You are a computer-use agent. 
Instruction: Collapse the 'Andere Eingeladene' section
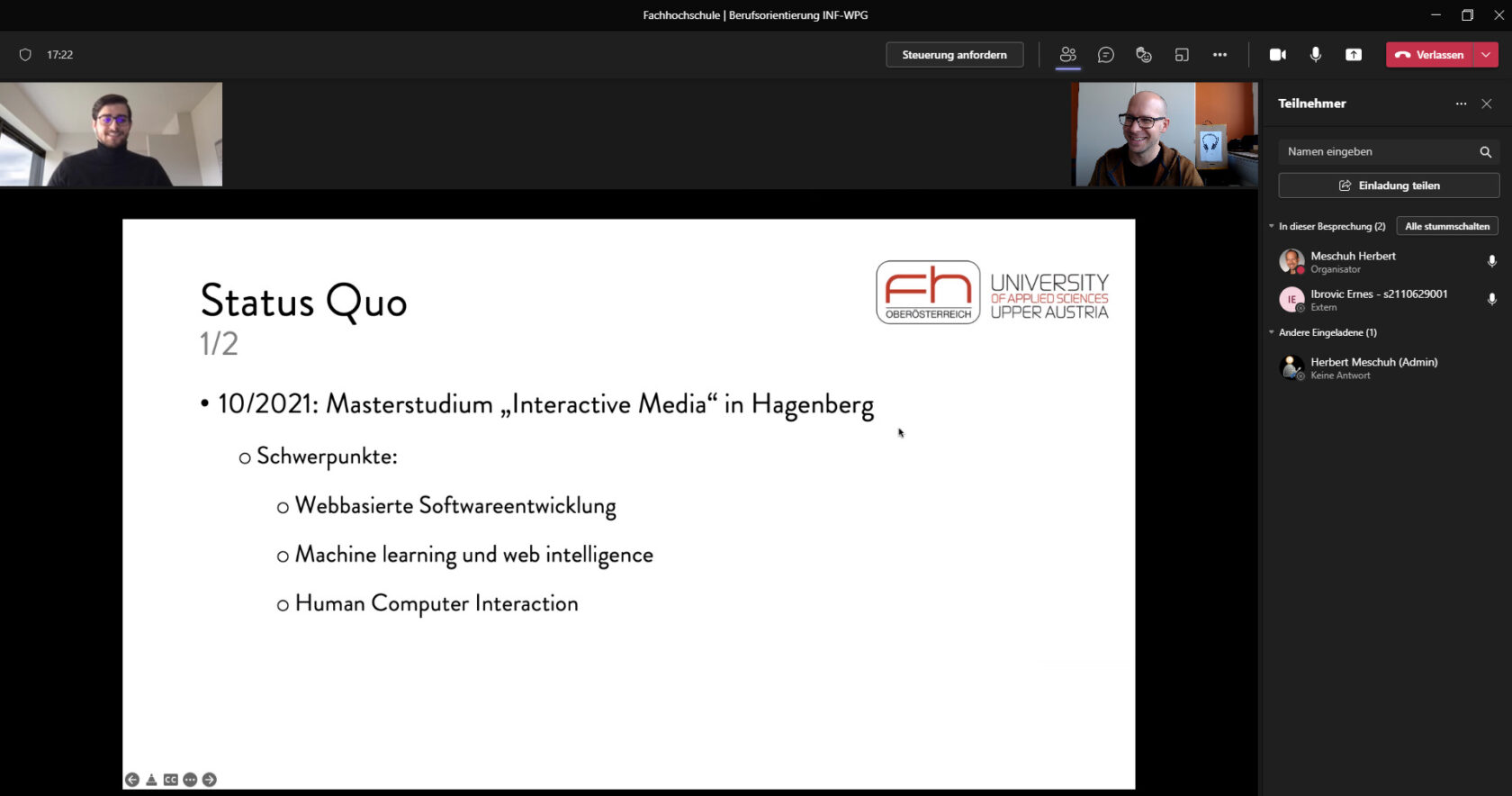tap(1272, 332)
